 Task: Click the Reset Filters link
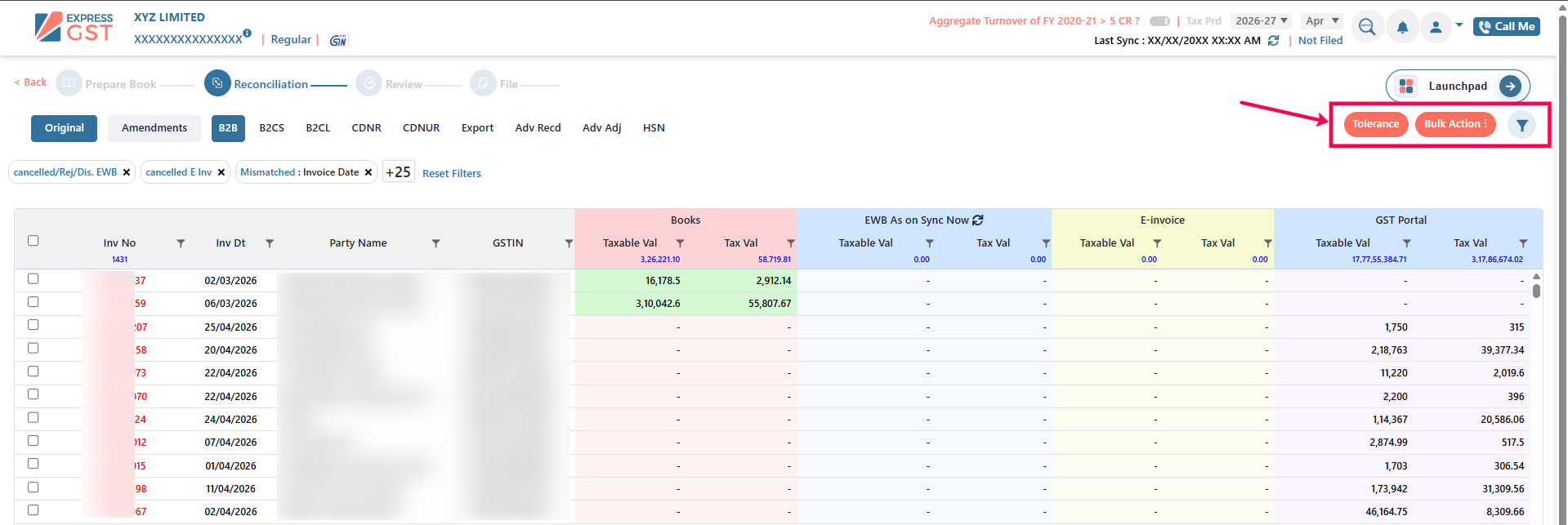tap(451, 173)
